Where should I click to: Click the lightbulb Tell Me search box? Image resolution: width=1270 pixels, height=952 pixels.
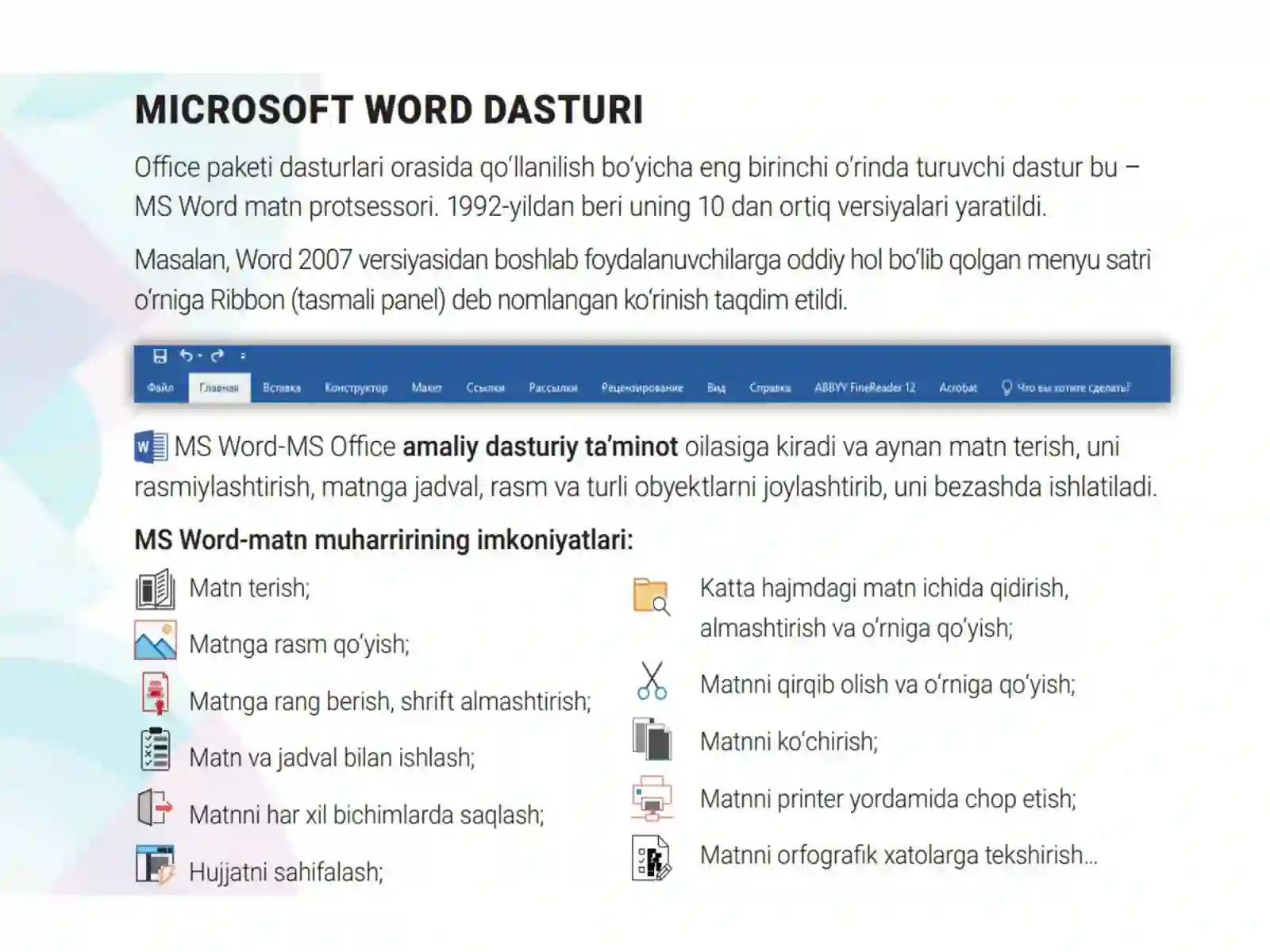tap(1065, 388)
